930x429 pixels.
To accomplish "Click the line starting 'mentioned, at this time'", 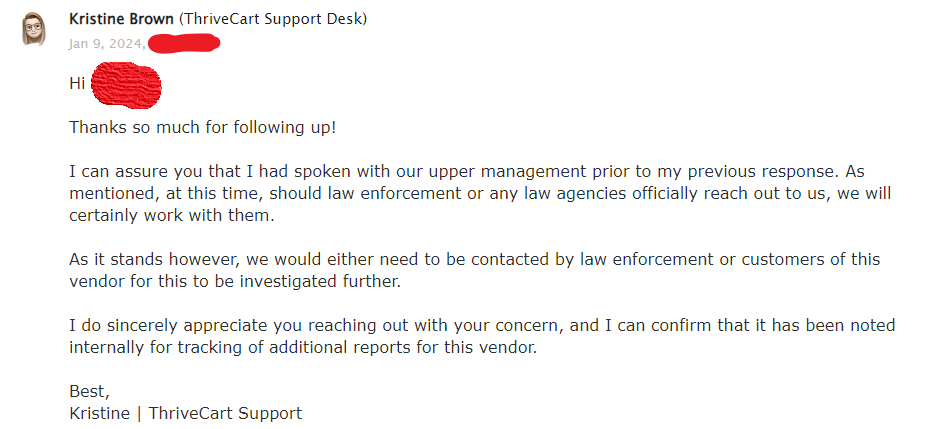I will 480,194.
